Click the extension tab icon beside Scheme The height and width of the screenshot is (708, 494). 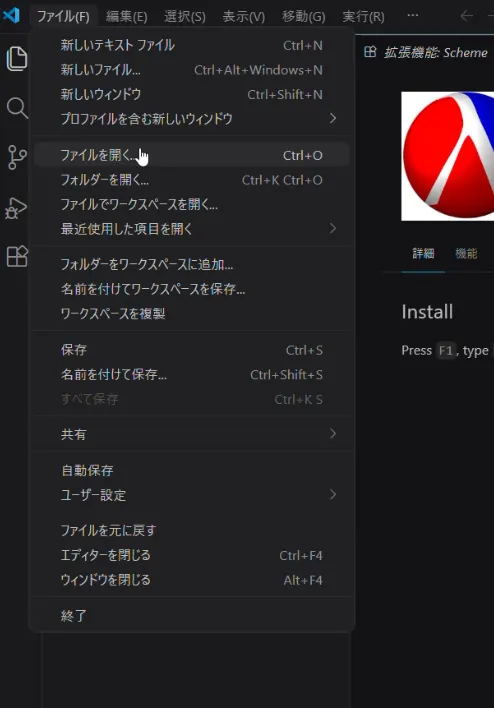point(370,52)
